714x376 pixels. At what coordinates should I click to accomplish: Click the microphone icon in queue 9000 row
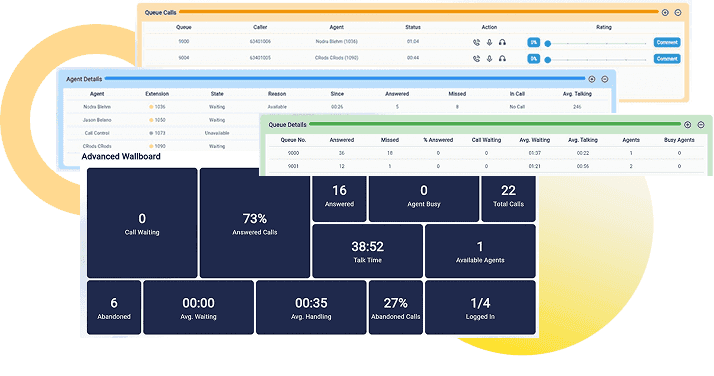[490, 42]
